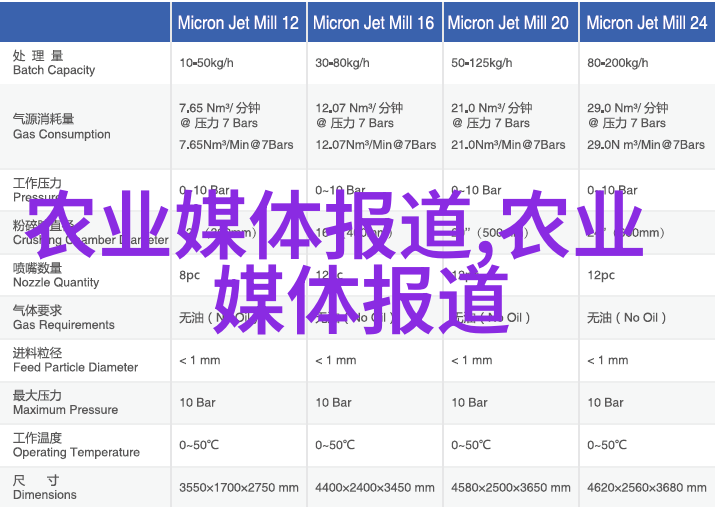
Task: Click the 29.0 Nm³ gas consumption cell
Action: click(x=646, y=126)
